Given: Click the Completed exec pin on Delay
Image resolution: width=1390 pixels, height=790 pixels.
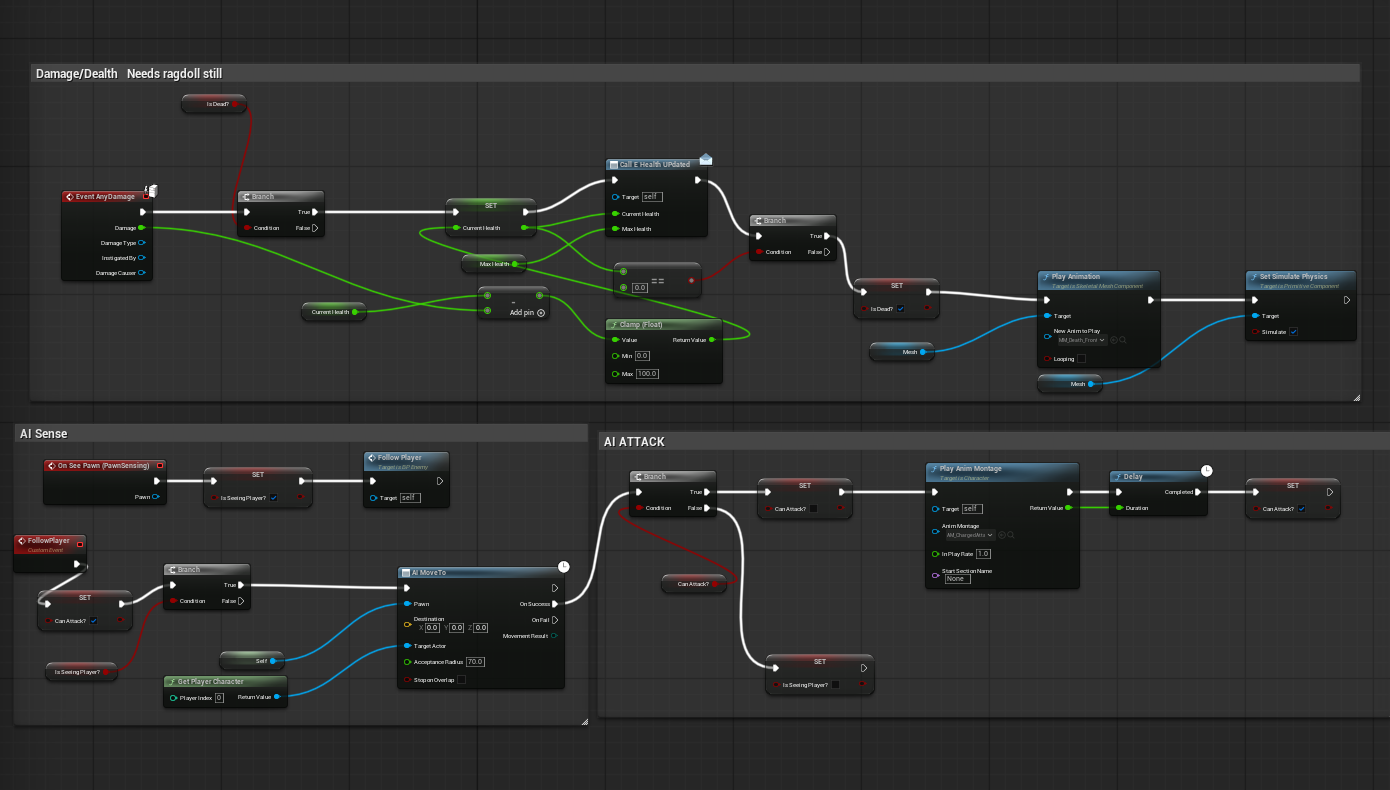Looking at the screenshot, I should point(1198,492).
